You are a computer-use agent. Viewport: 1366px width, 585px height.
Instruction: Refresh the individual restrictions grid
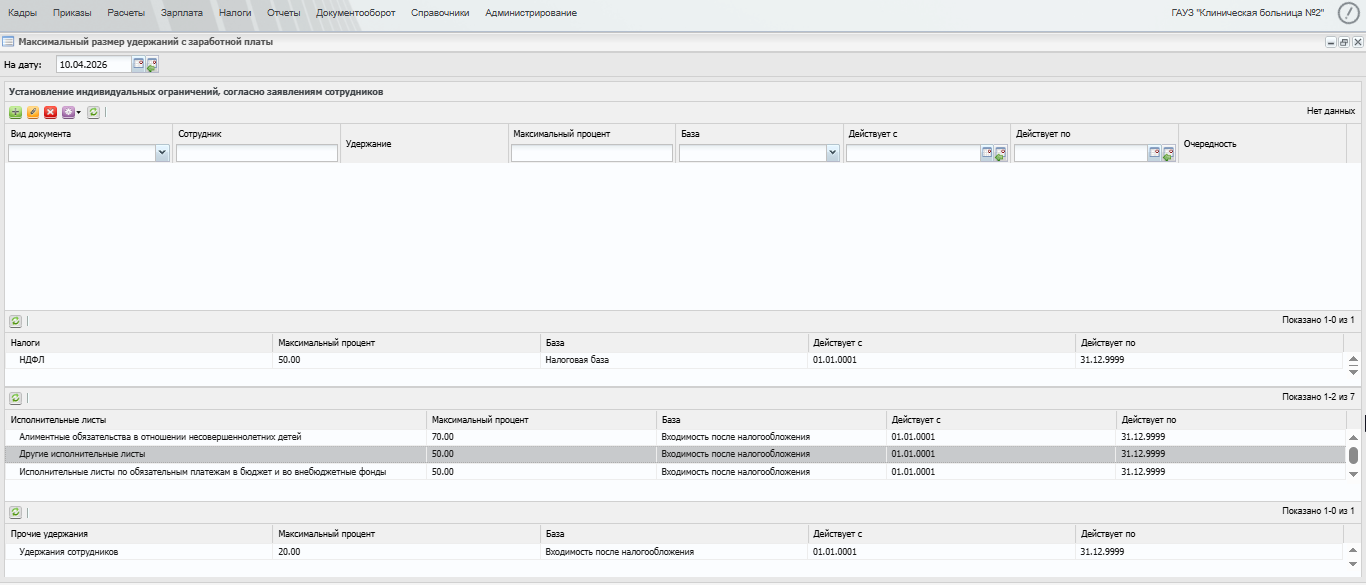pyautogui.click(x=93, y=112)
